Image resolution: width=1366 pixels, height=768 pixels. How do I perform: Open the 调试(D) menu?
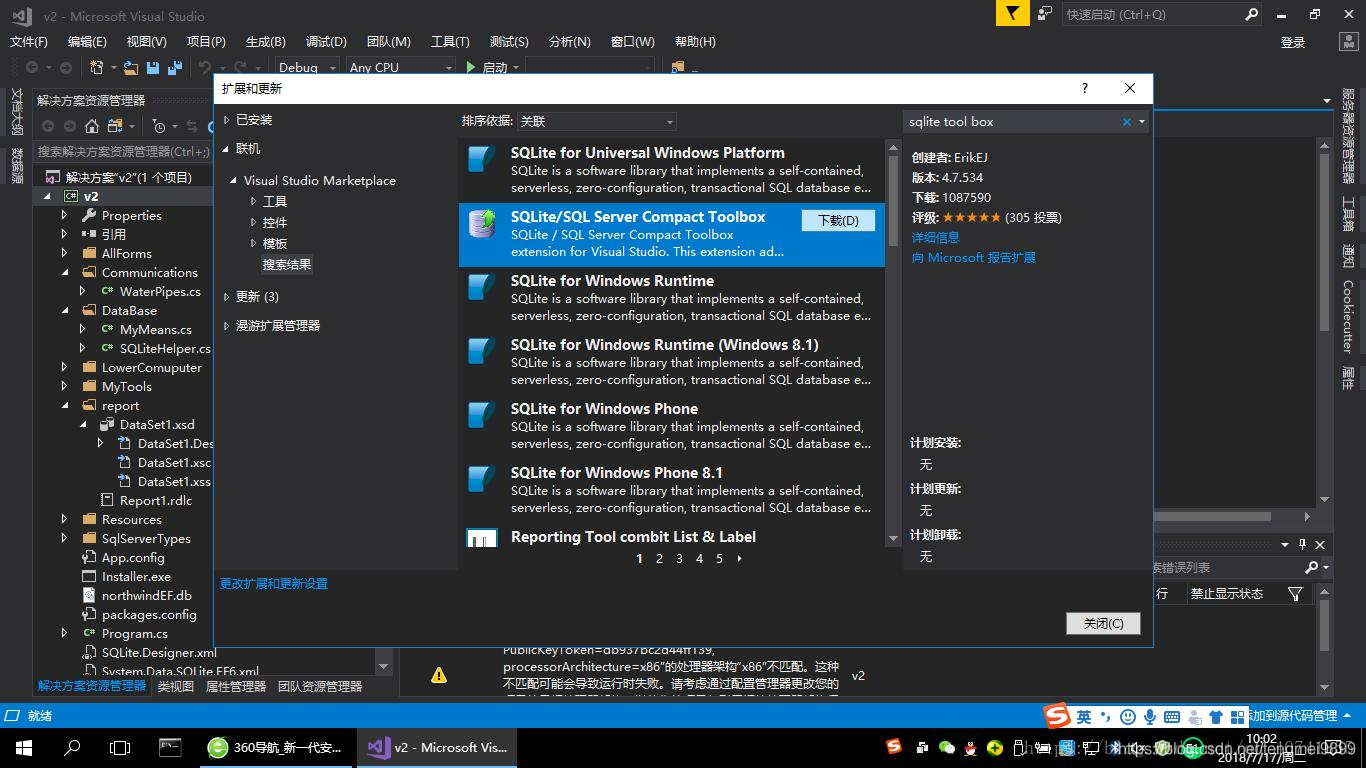[x=326, y=41]
